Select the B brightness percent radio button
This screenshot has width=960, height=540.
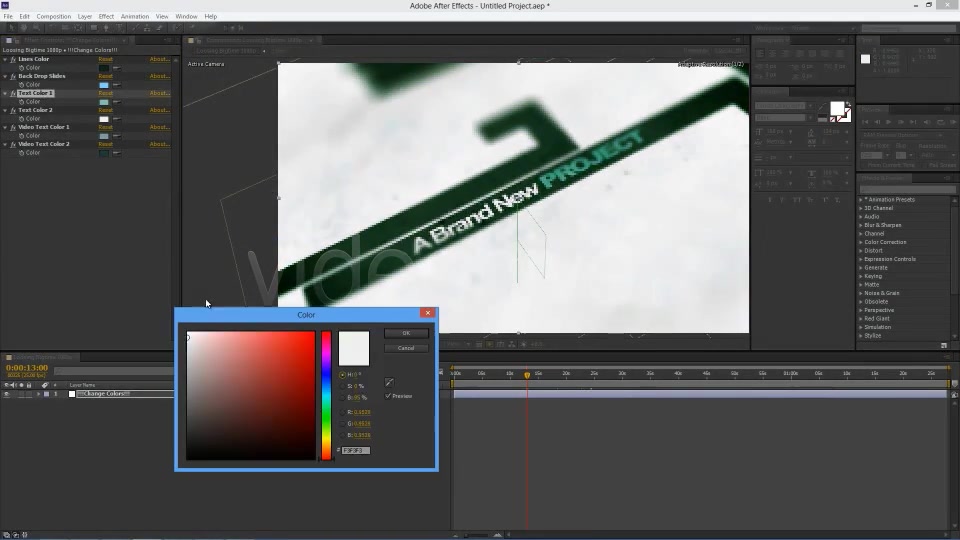[x=342, y=397]
